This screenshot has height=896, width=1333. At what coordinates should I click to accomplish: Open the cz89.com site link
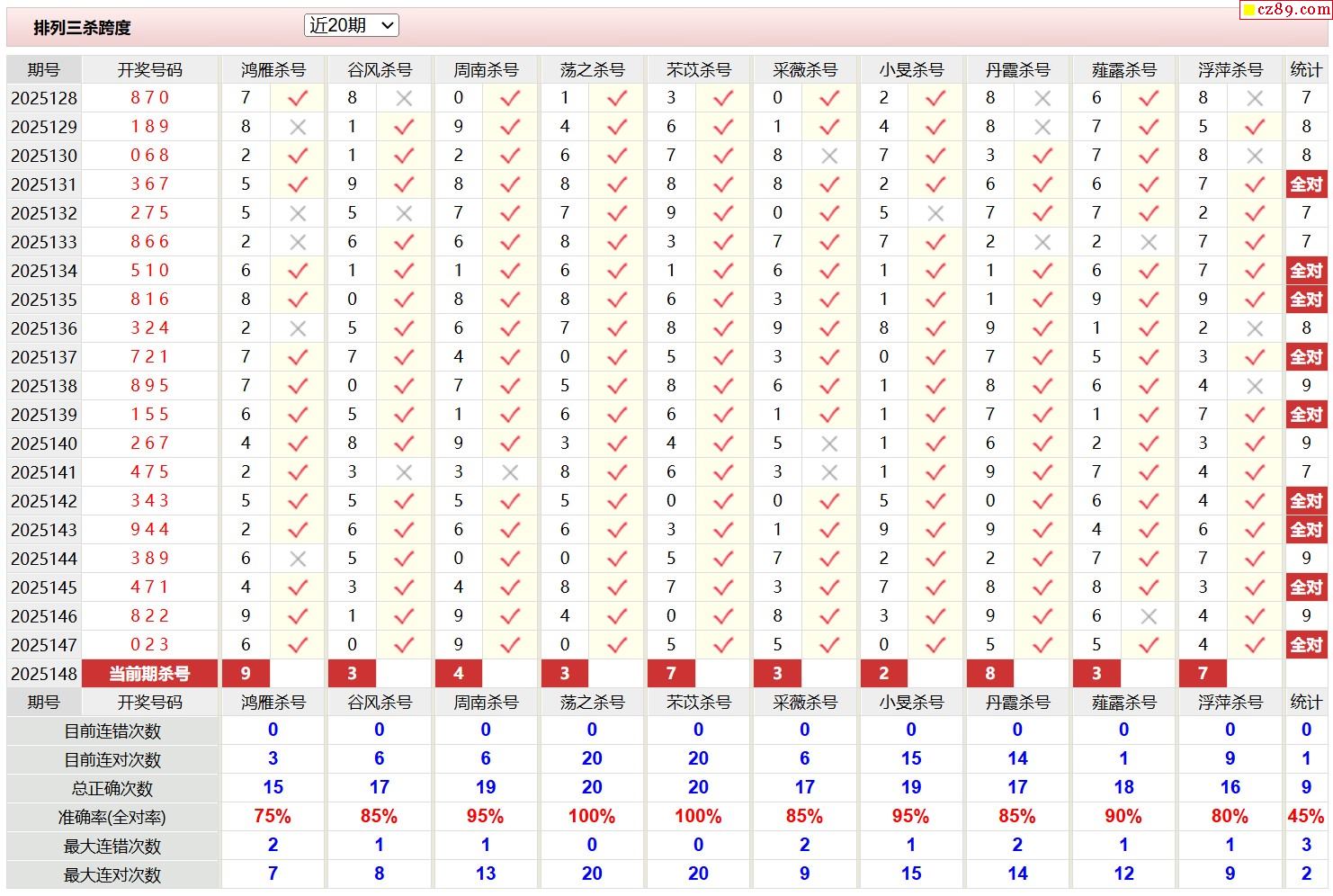point(1286,10)
